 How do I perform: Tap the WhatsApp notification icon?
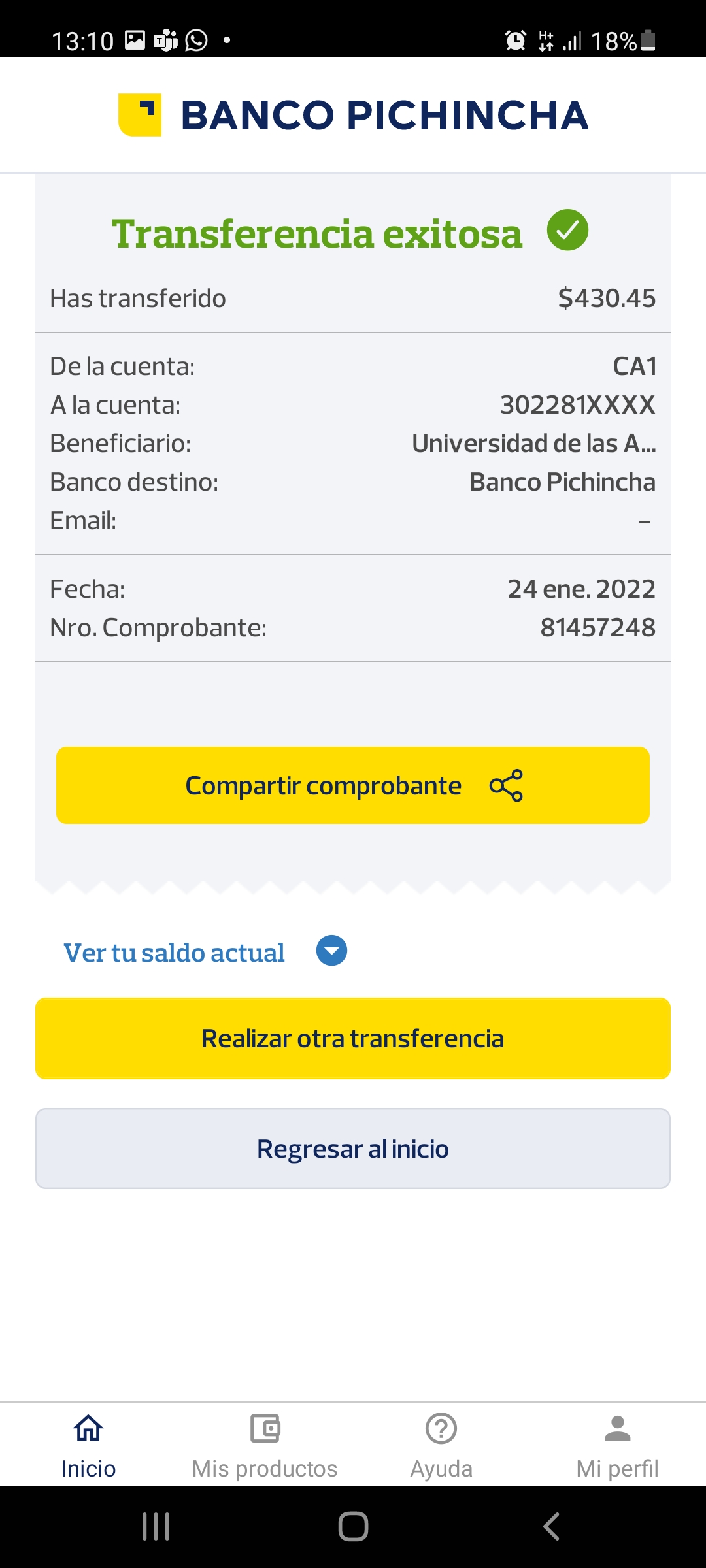tap(196, 41)
